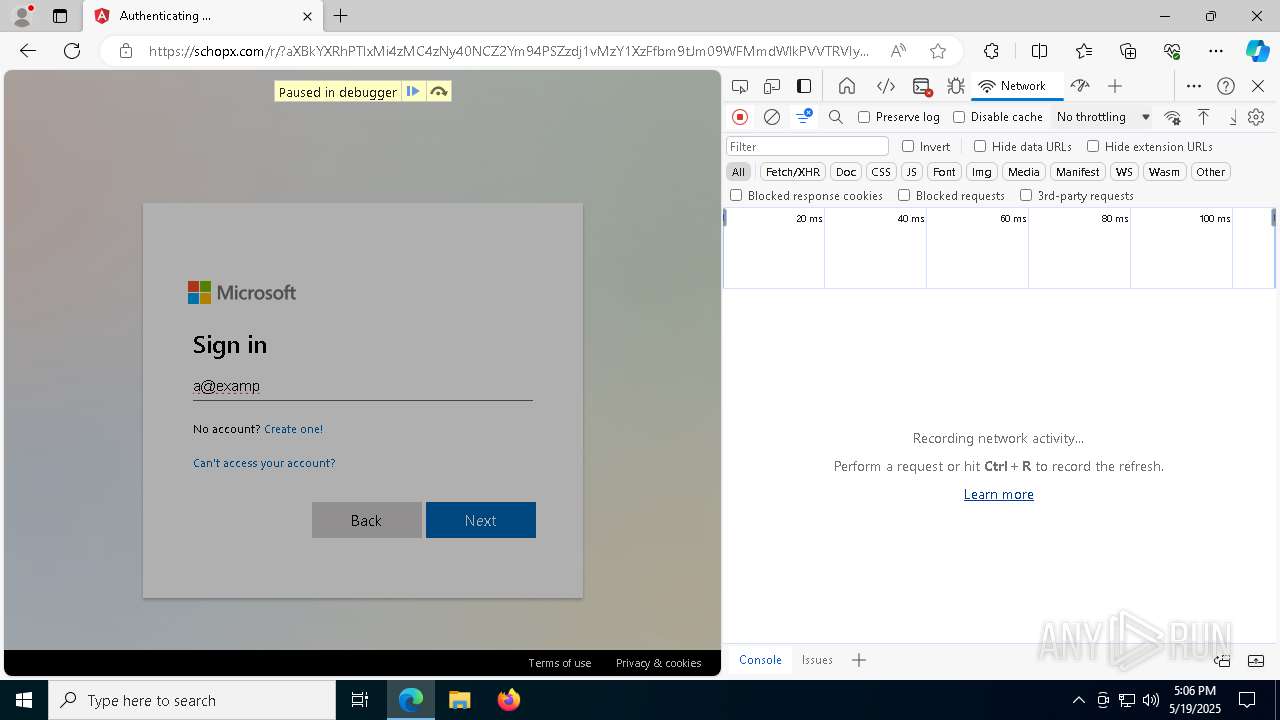Image resolution: width=1280 pixels, height=720 pixels.
Task: Open the Sources bug icon panel
Action: [956, 86]
